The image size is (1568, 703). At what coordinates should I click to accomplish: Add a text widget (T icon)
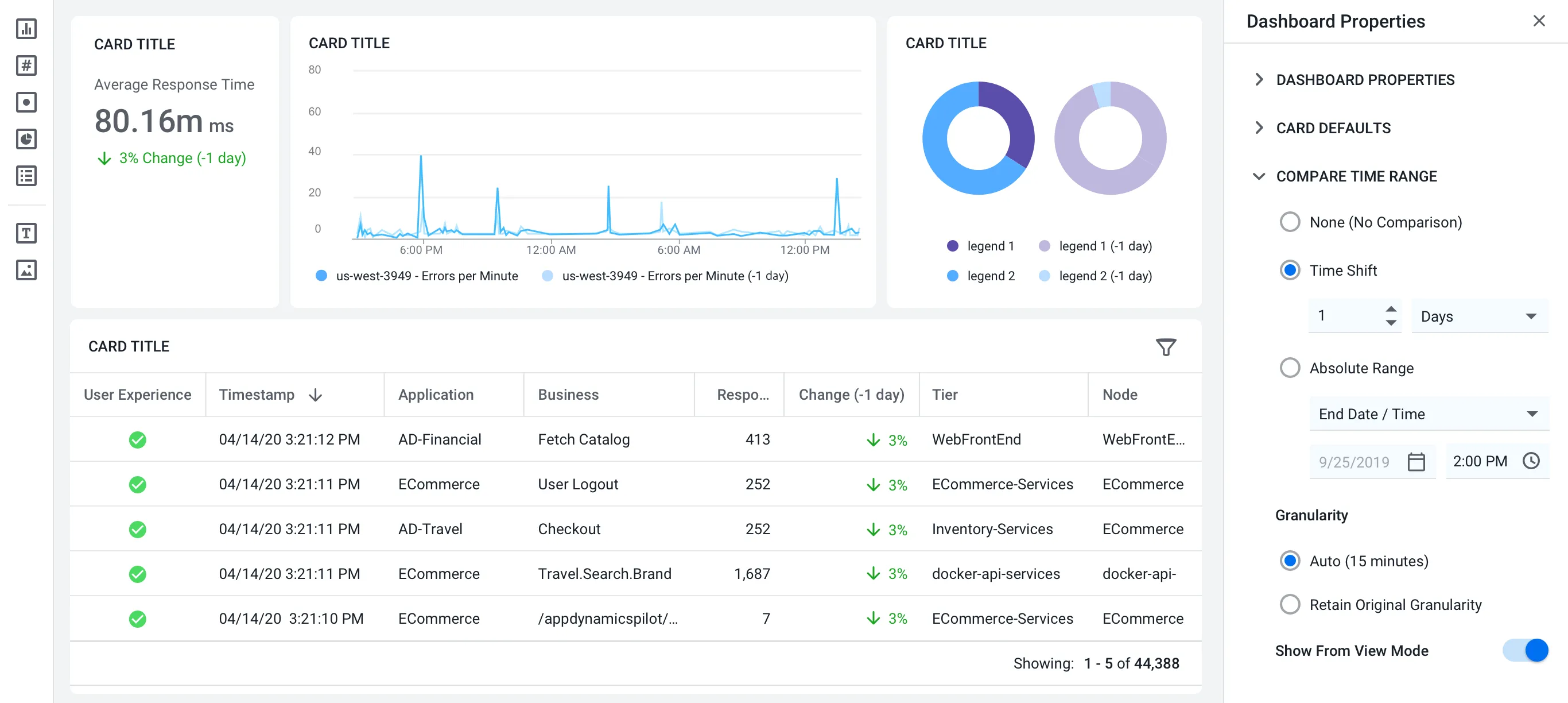click(26, 233)
